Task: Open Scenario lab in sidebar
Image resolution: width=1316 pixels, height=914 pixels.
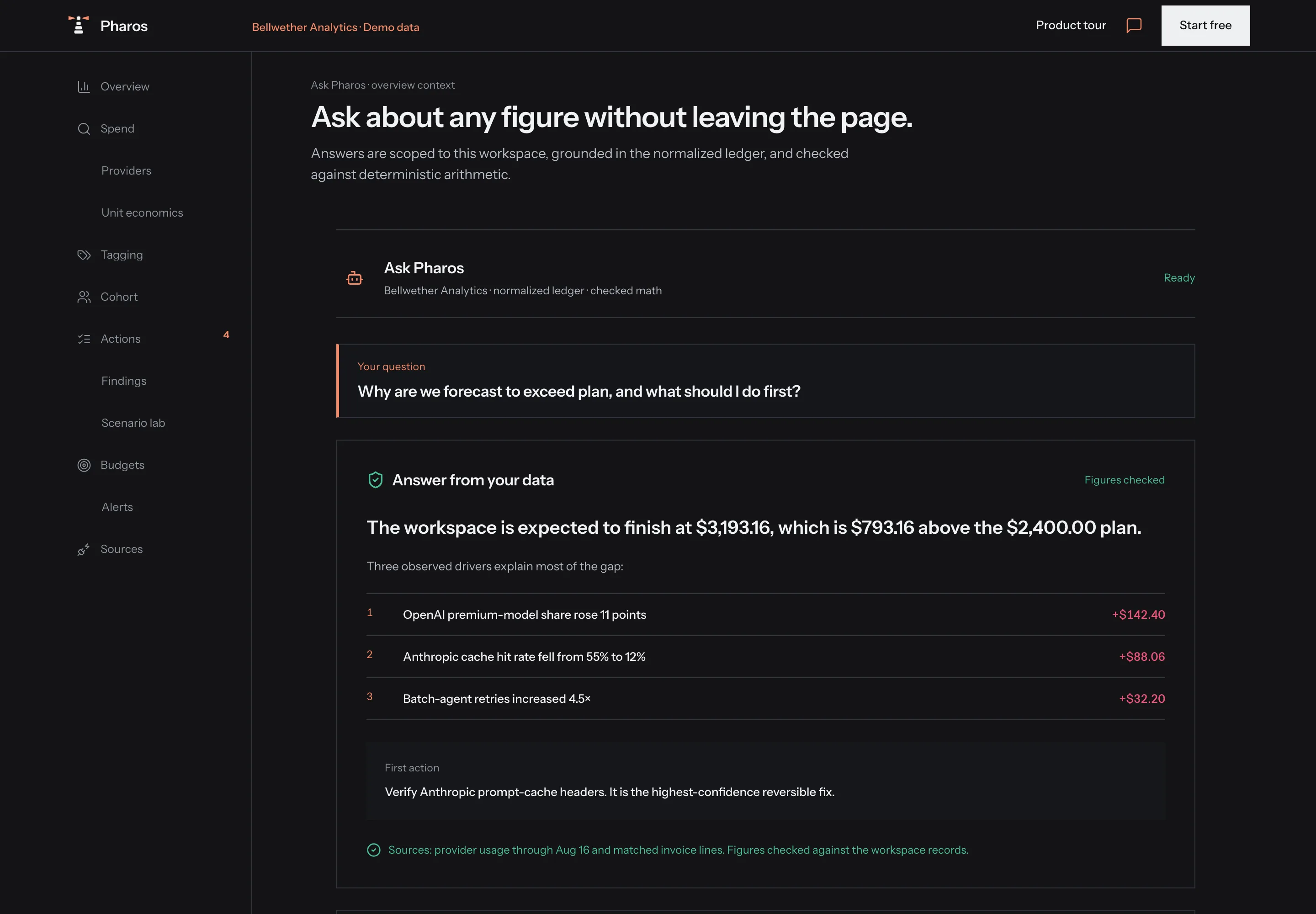Action: (133, 423)
